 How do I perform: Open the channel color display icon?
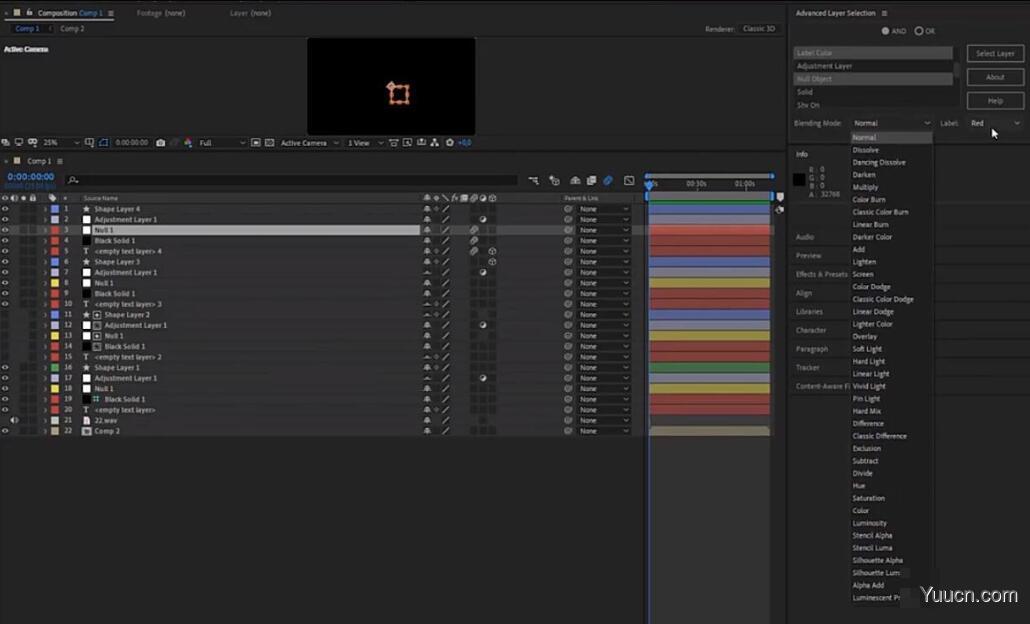(189, 143)
